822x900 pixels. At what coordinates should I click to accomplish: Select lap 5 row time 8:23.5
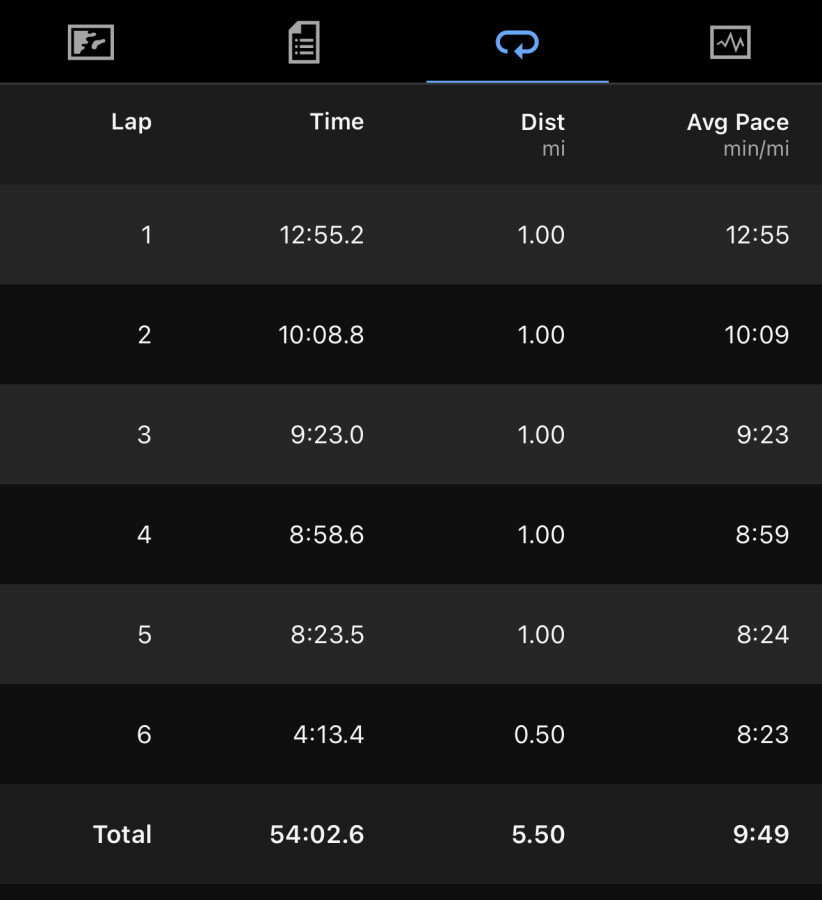(x=327, y=634)
